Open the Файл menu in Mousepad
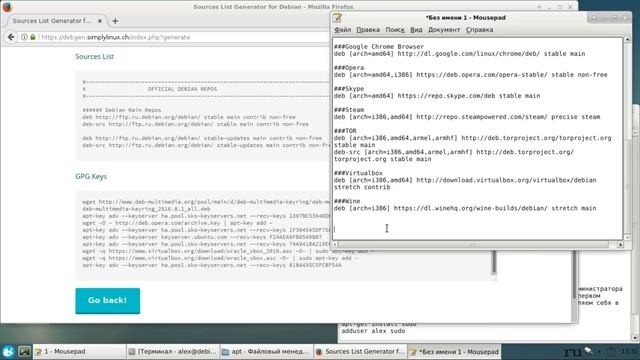The height and width of the screenshot is (360, 640). [x=342, y=30]
